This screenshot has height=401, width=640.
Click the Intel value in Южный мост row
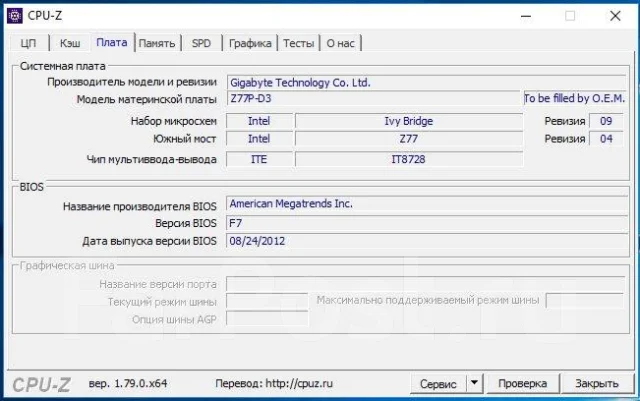click(259, 139)
